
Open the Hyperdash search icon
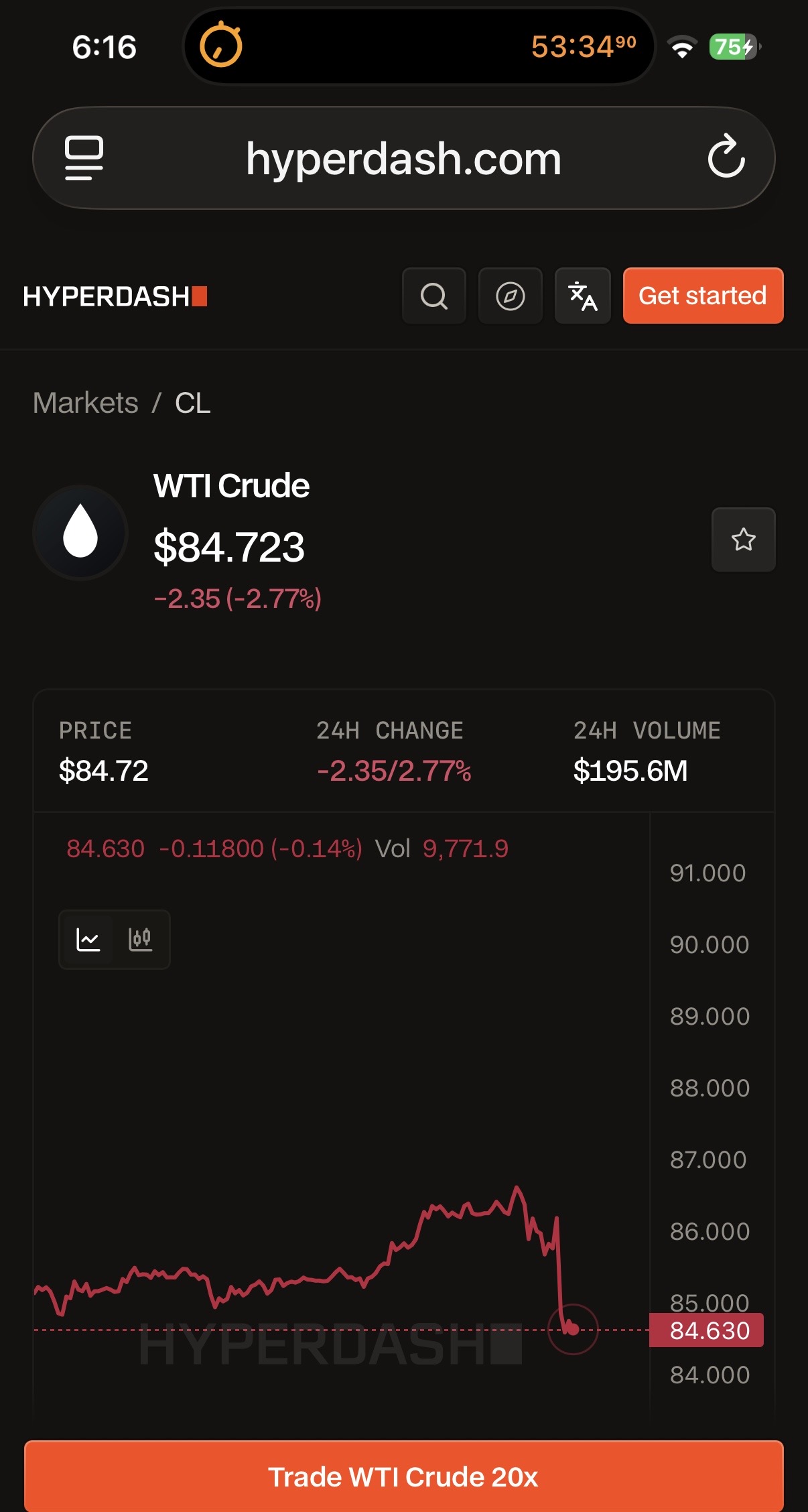point(434,296)
